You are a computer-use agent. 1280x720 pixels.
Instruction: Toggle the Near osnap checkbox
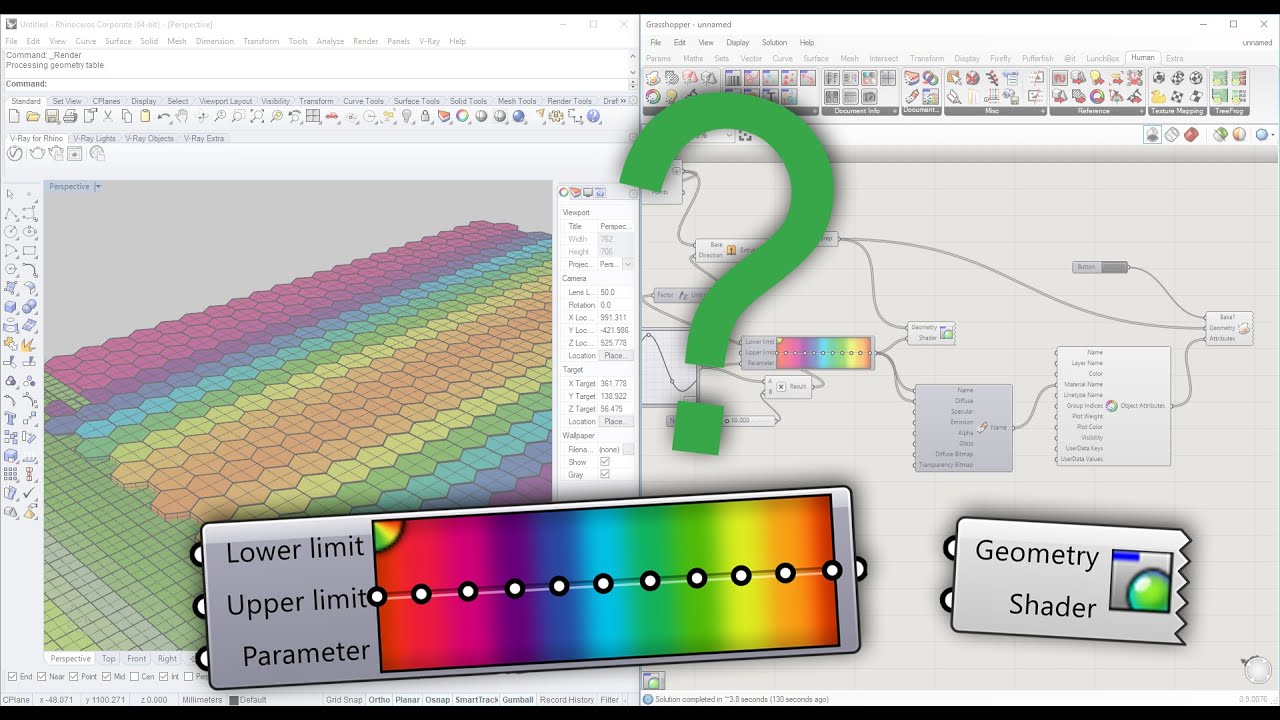43,677
